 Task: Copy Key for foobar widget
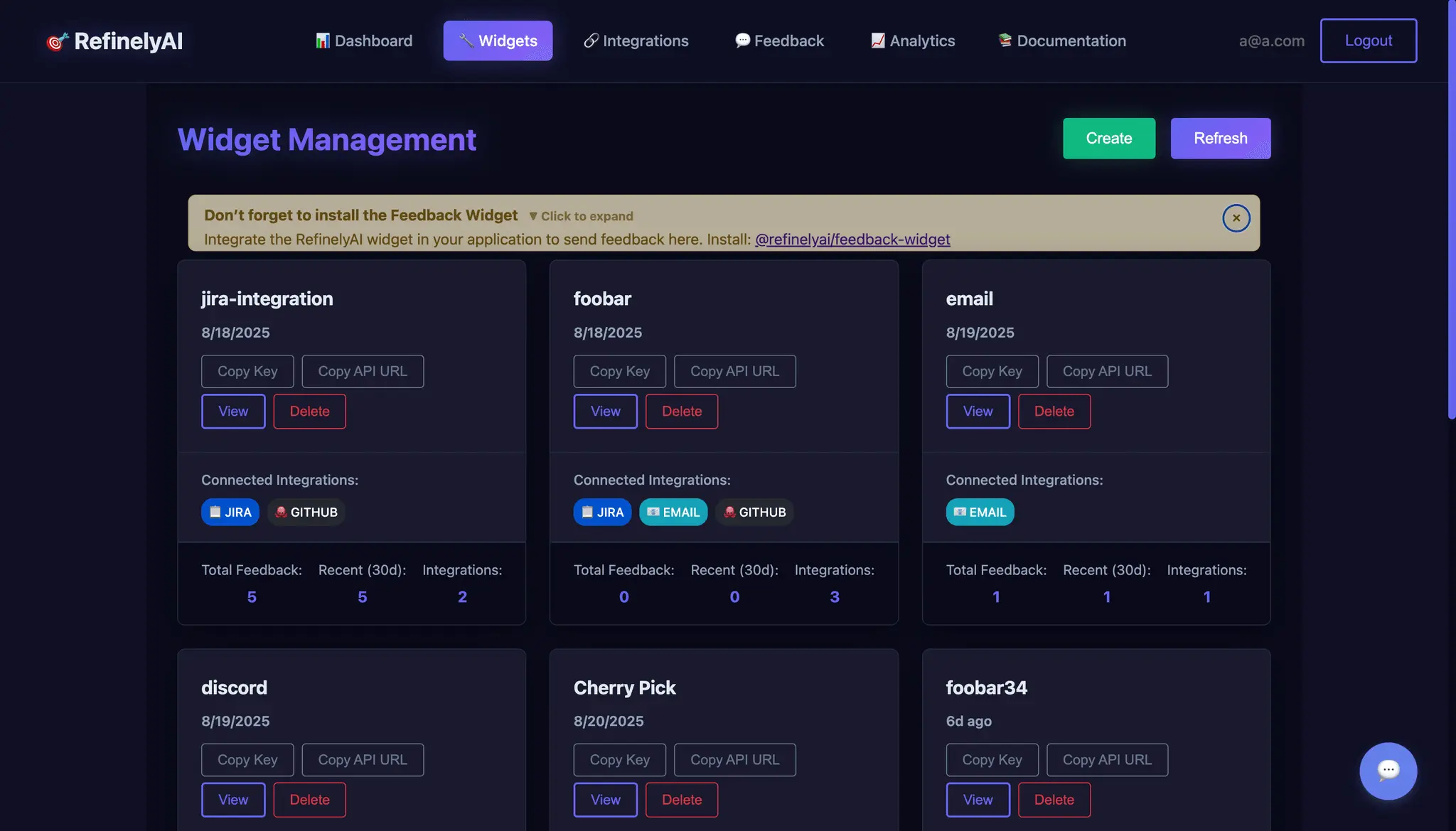619,371
